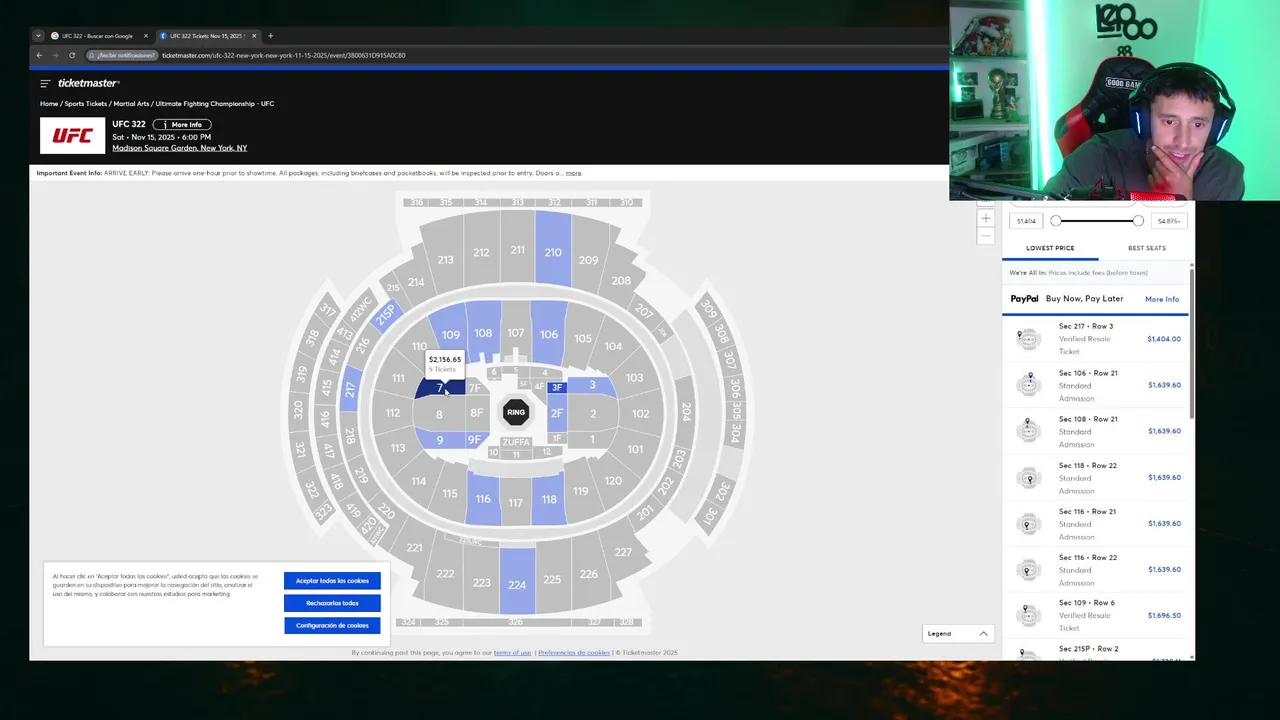Image resolution: width=1280 pixels, height=720 pixels.
Task: Select section 217 on seat map
Action: pos(350,389)
